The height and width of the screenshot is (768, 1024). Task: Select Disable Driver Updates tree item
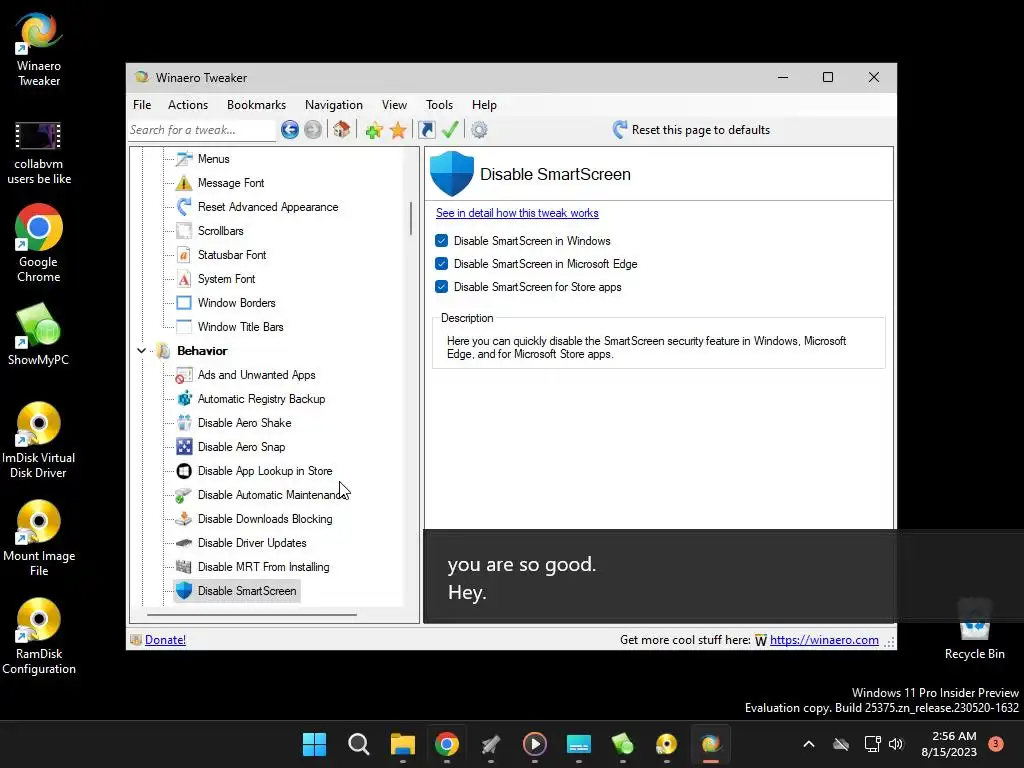pos(252,543)
